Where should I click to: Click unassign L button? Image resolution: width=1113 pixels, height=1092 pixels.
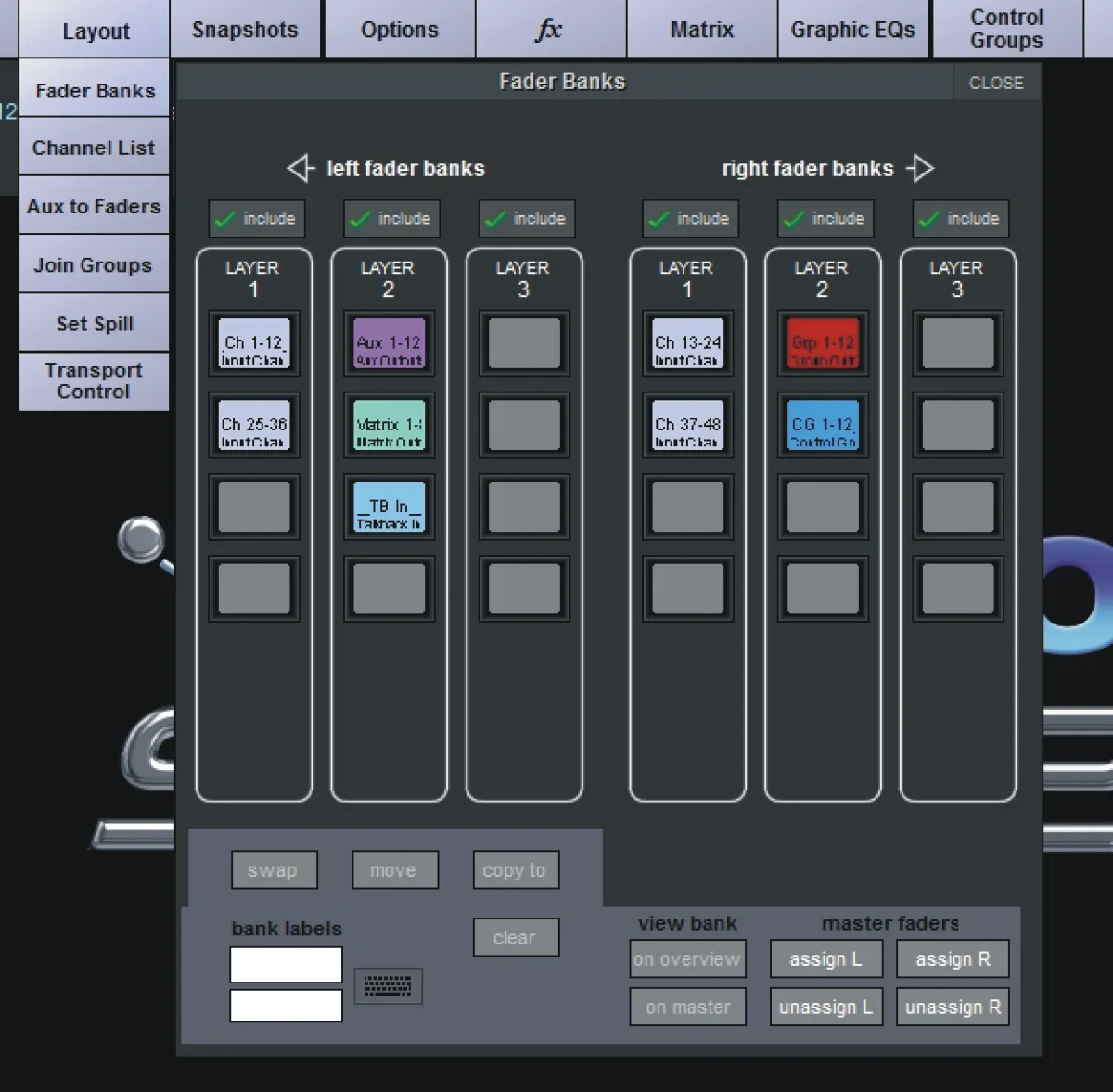pos(826,1007)
